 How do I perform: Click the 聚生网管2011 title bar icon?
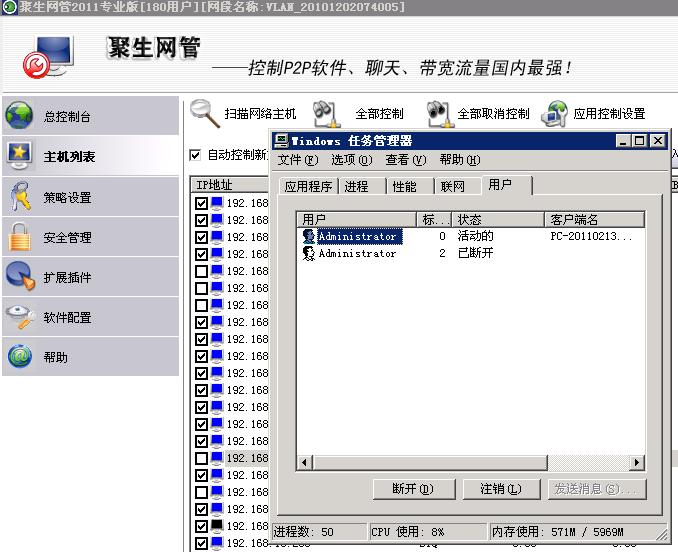click(9, 7)
